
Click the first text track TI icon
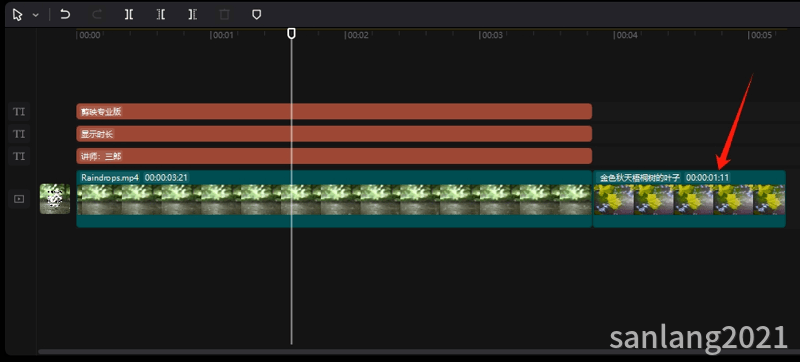click(x=19, y=112)
